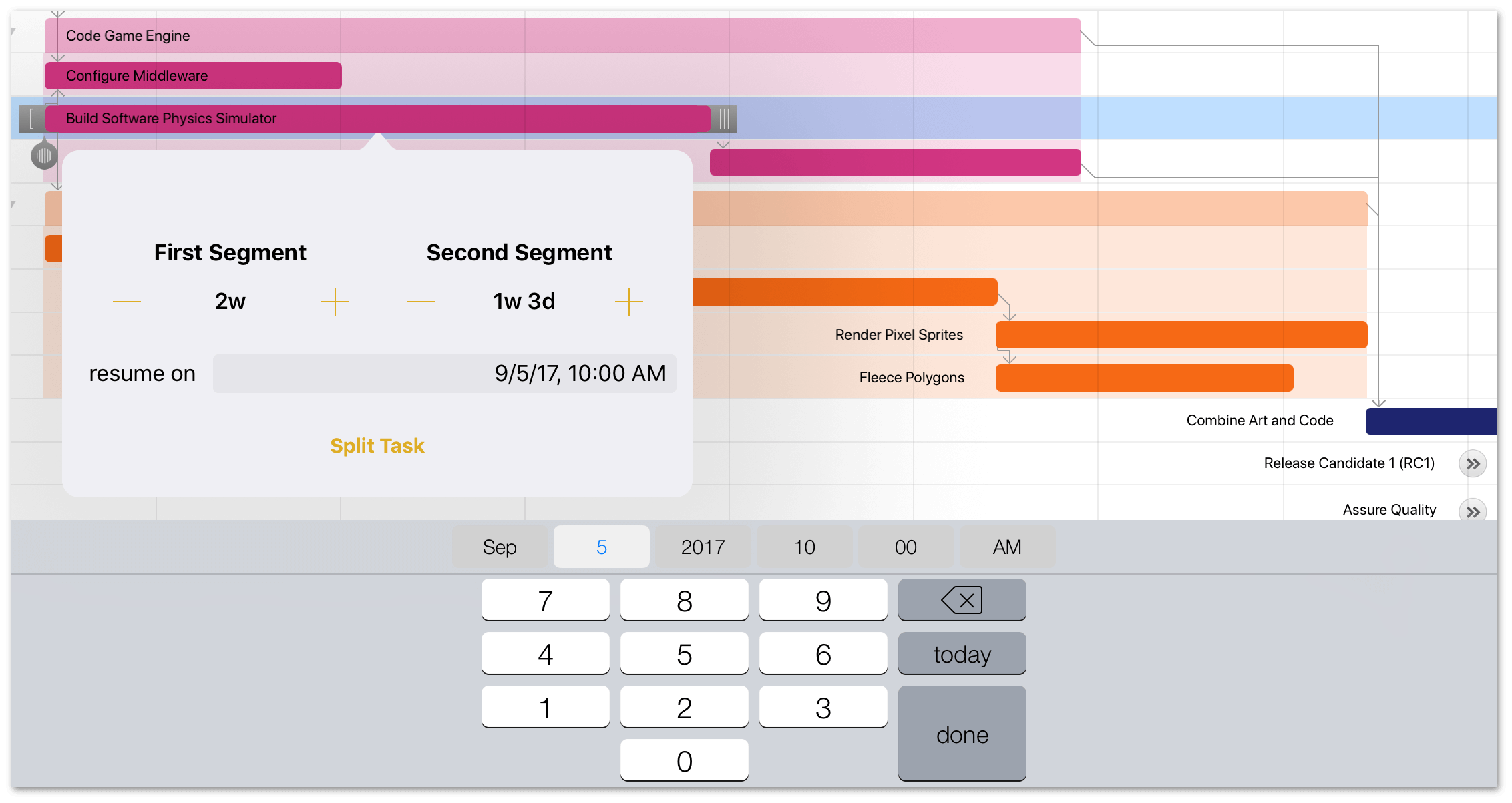Toggle the grip handle on task row left side
The height and width of the screenshot is (803, 1512).
coord(29,118)
